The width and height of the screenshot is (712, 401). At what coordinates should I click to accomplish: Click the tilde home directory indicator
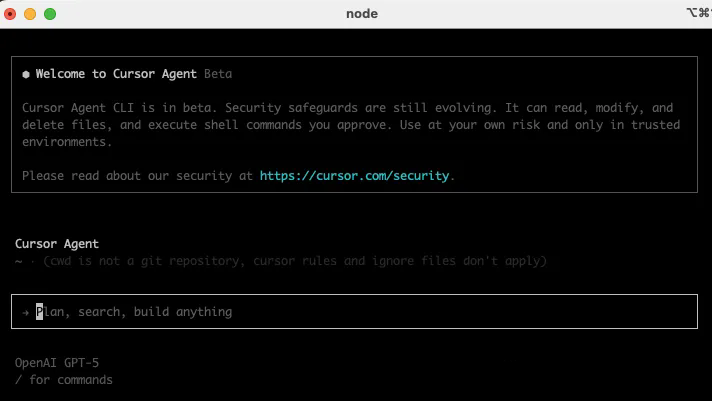click(x=19, y=262)
